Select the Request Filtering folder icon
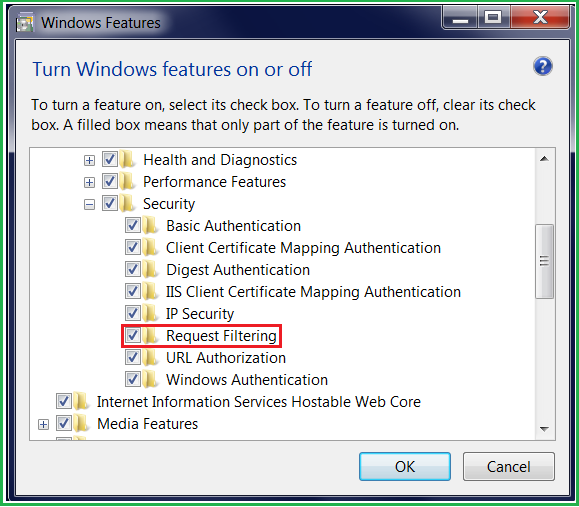The width and height of the screenshot is (579, 507). click(151, 336)
